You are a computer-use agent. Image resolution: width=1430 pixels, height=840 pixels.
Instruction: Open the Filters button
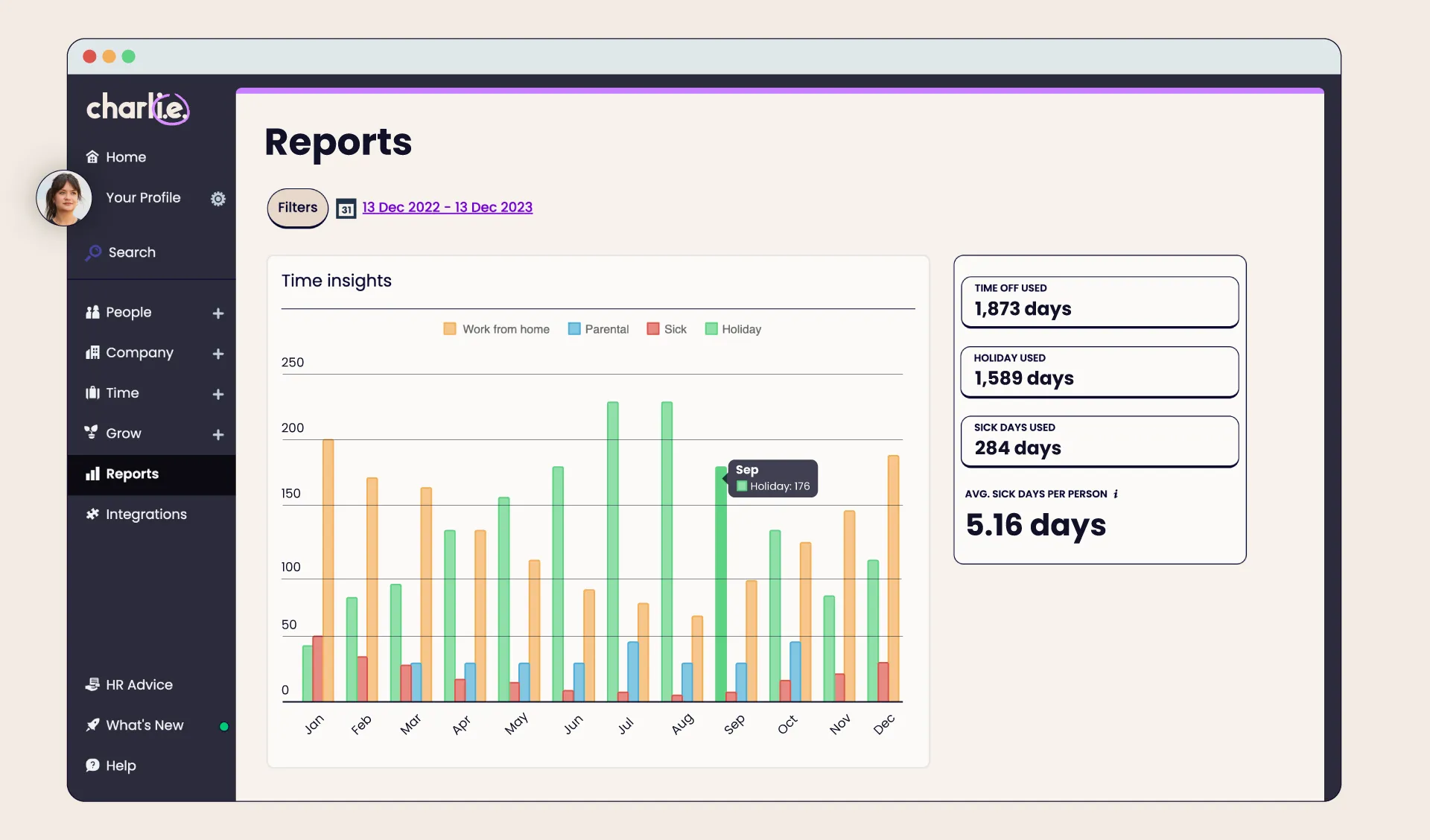click(x=297, y=208)
